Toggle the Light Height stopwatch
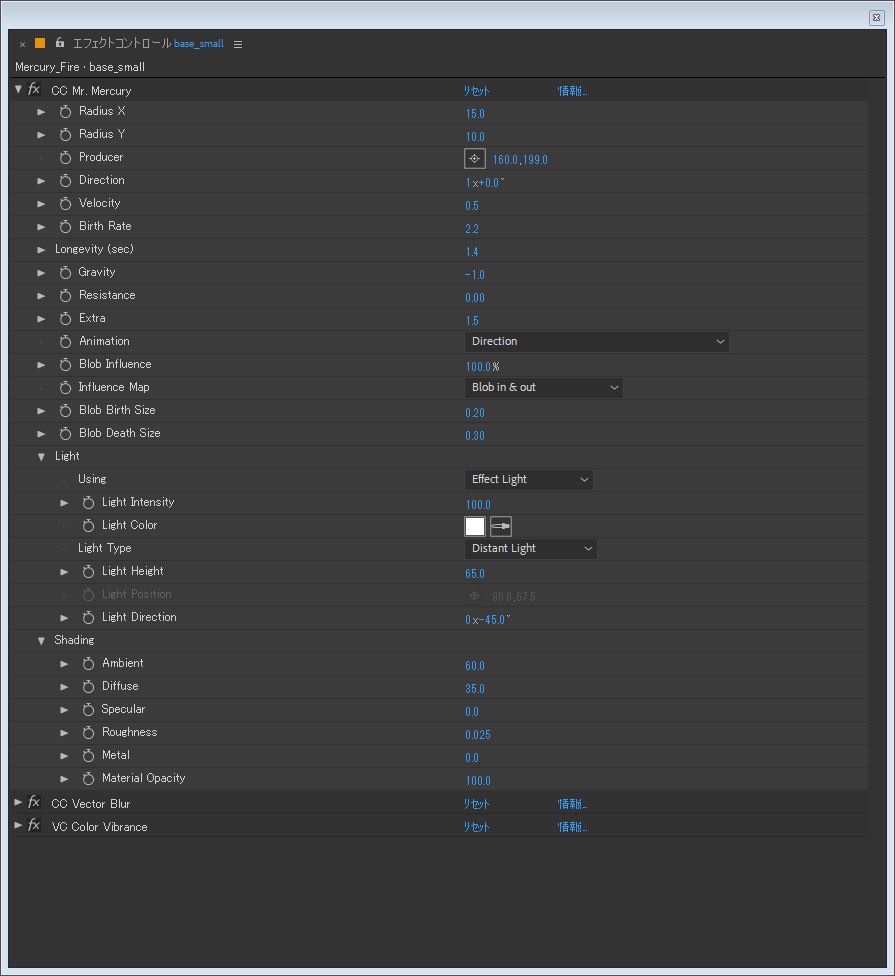895x976 pixels. point(88,572)
